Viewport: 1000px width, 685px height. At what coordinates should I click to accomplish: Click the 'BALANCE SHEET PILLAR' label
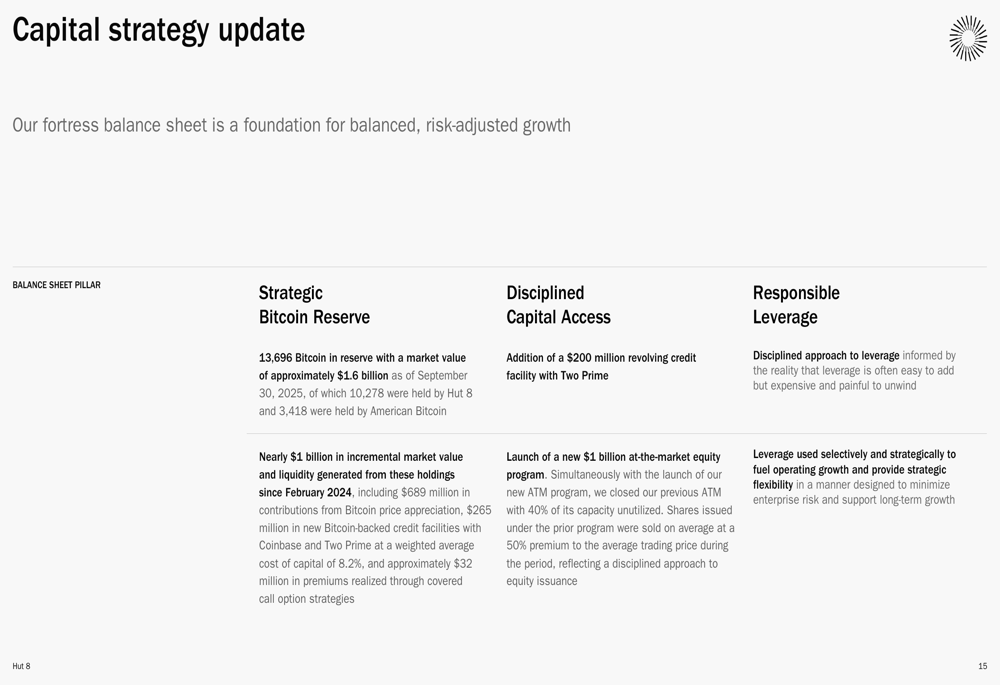pos(56,285)
